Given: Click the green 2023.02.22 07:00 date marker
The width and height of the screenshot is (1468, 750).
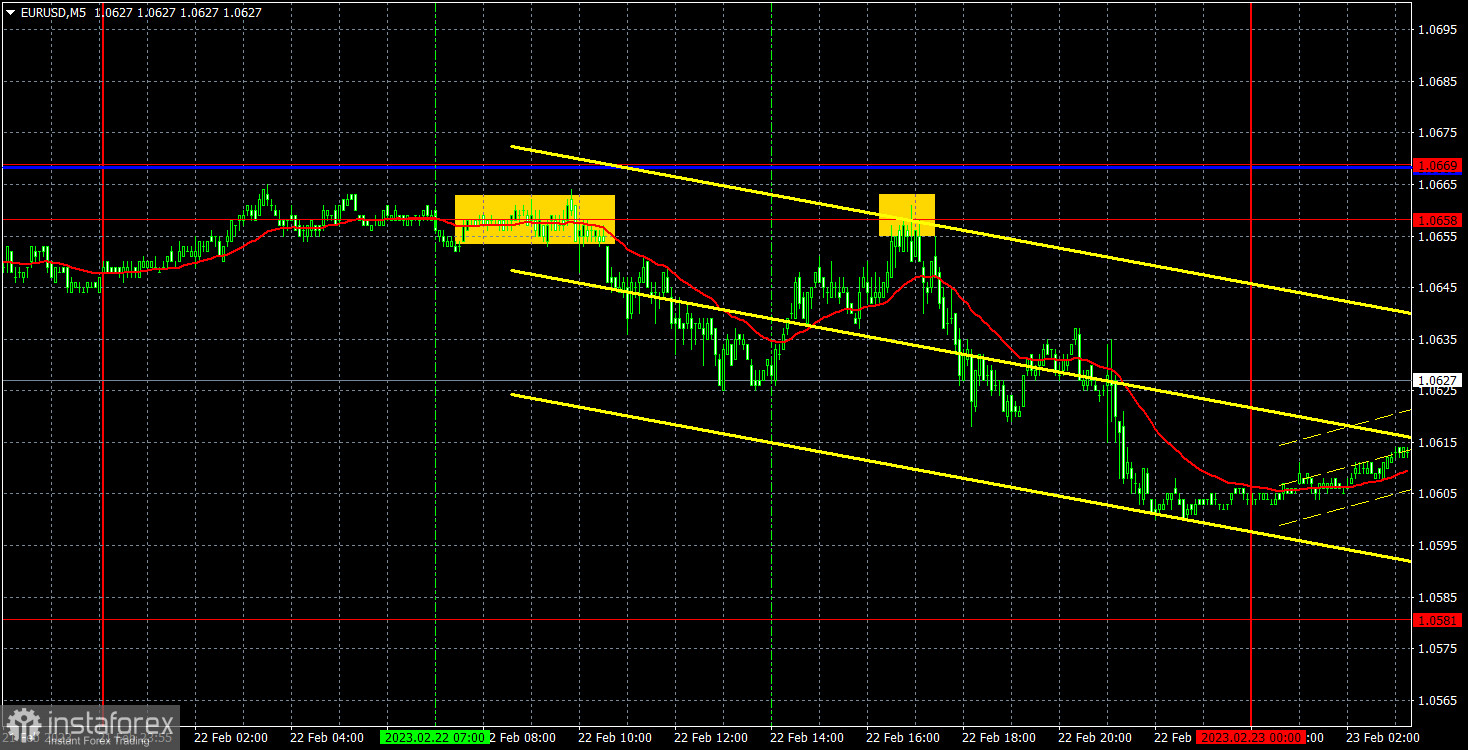Looking at the screenshot, I should [x=435, y=737].
